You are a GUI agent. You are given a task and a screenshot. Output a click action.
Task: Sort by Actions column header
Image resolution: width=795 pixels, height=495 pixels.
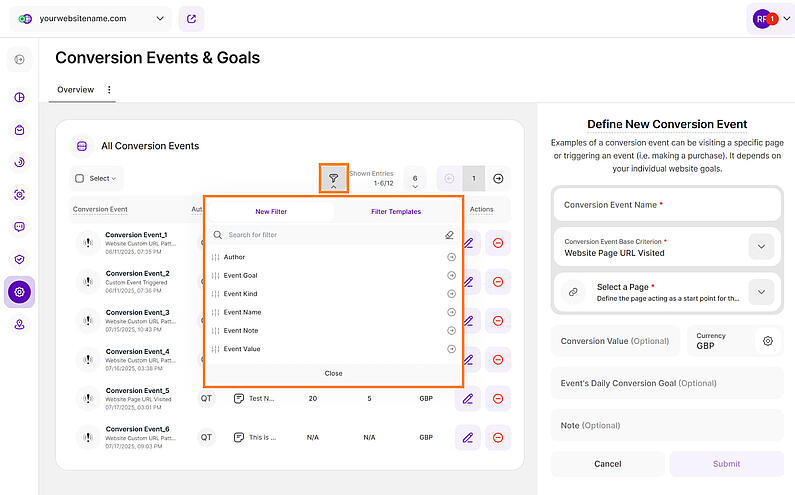click(x=481, y=209)
